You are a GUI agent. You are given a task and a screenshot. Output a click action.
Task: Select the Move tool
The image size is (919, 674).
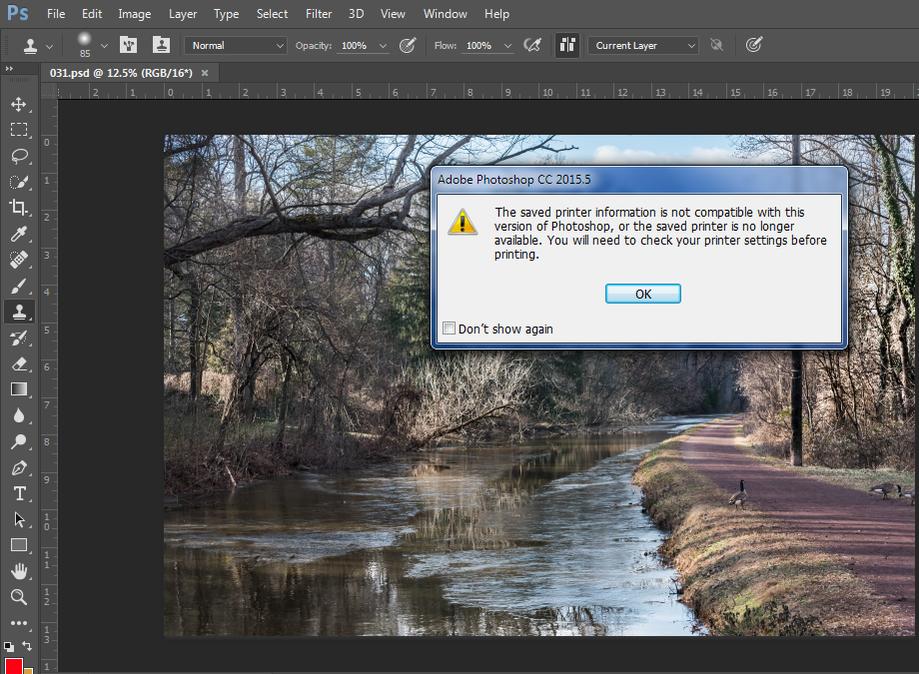click(x=19, y=104)
